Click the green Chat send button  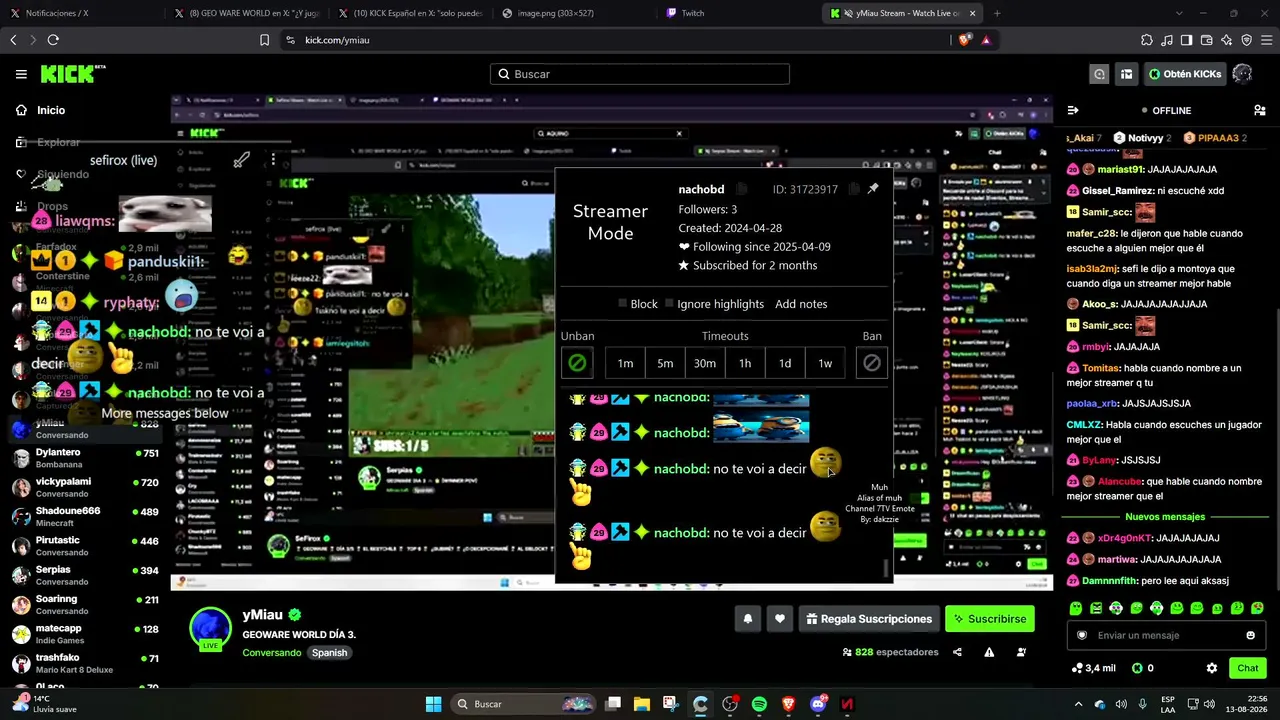1248,668
